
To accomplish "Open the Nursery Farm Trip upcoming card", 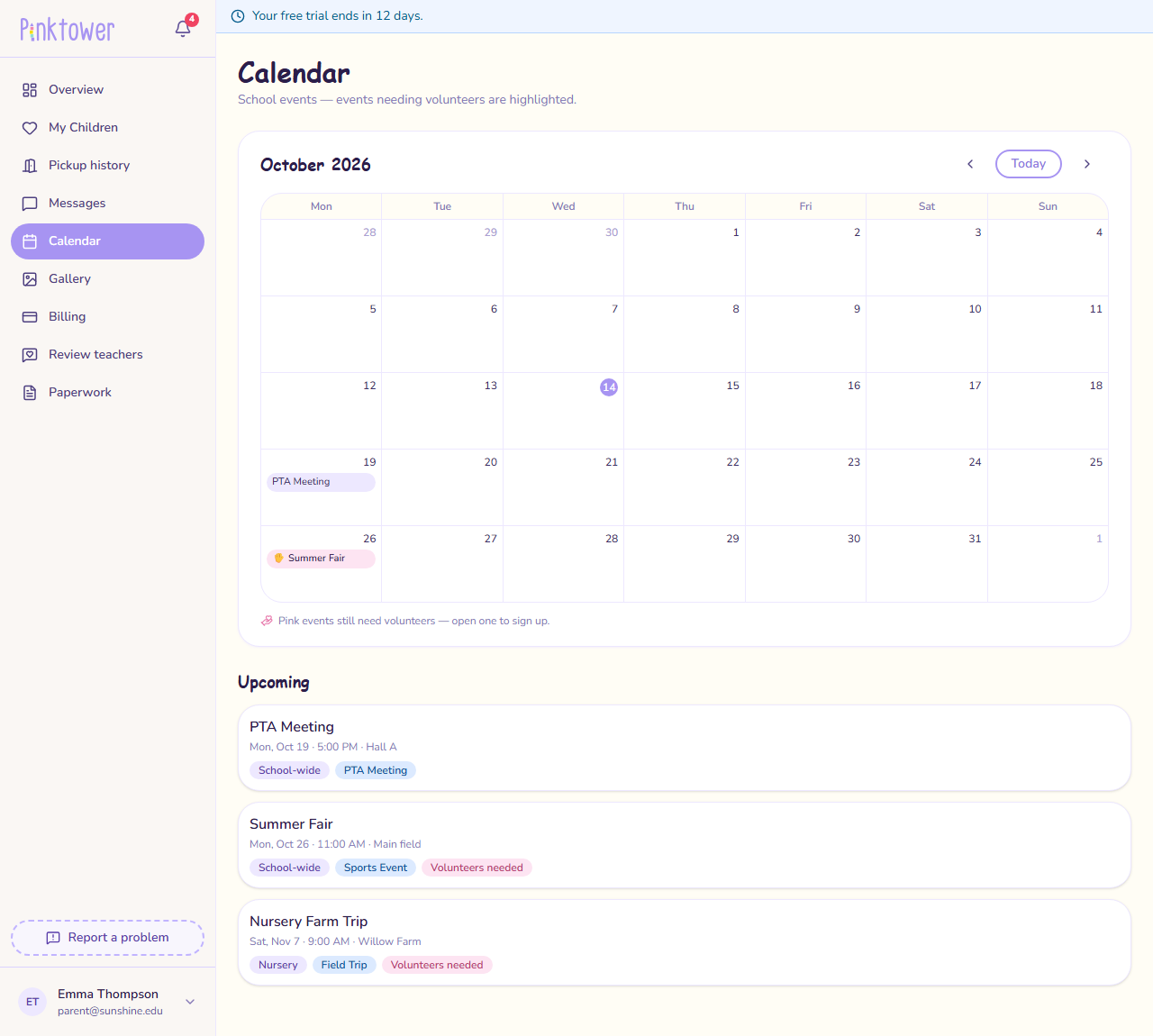I will click(x=685, y=942).
